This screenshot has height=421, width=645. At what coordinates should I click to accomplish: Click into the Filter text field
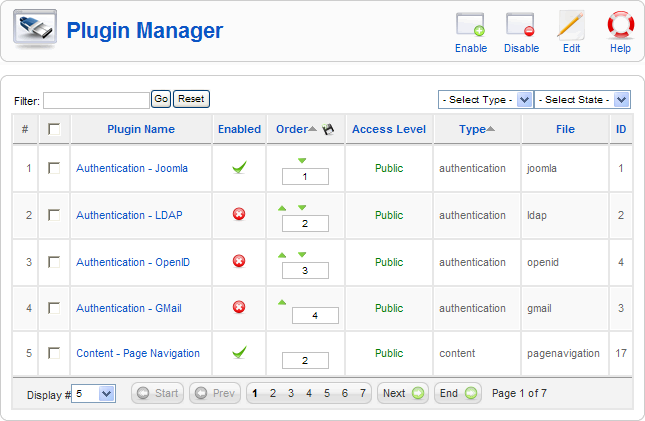tap(96, 100)
